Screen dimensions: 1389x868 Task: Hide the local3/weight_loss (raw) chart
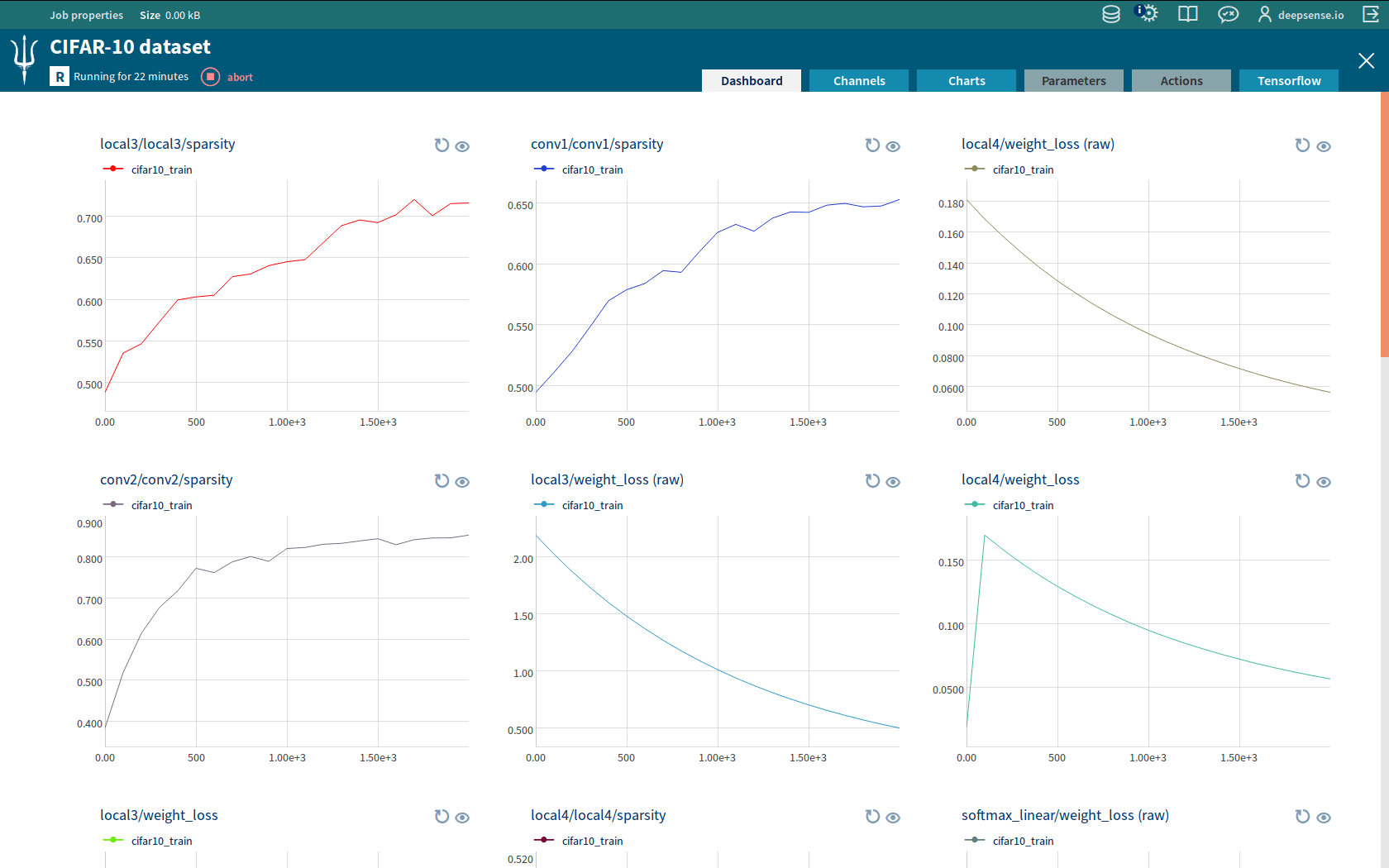[x=893, y=482]
